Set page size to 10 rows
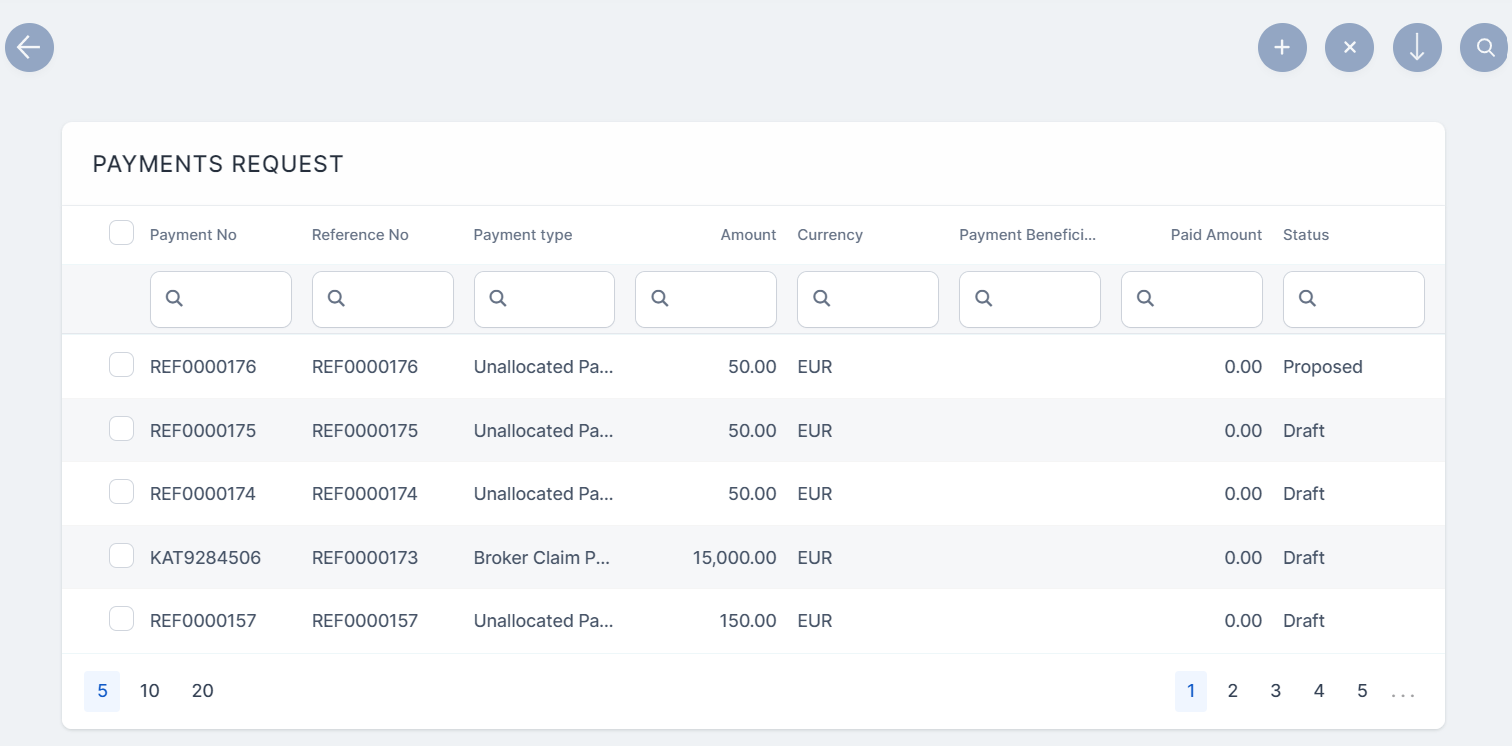Image resolution: width=1512 pixels, height=746 pixels. point(150,691)
